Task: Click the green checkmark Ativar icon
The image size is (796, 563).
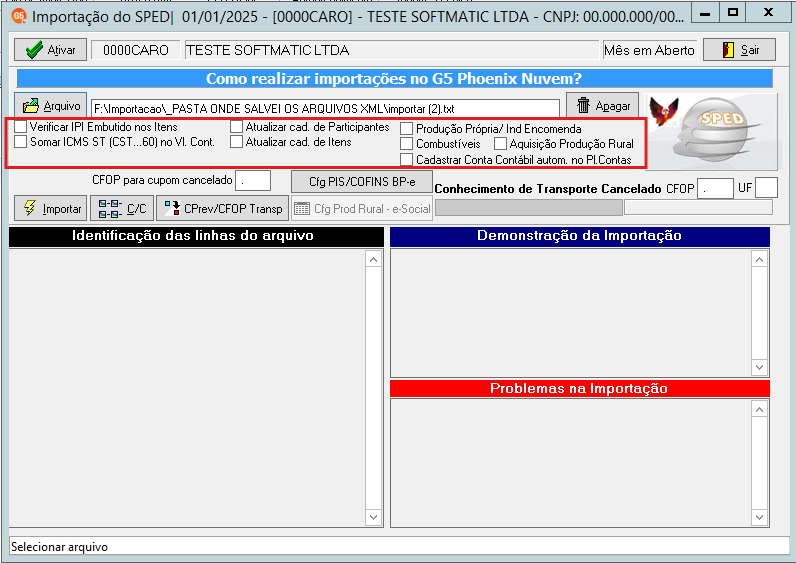Action: tap(34, 50)
